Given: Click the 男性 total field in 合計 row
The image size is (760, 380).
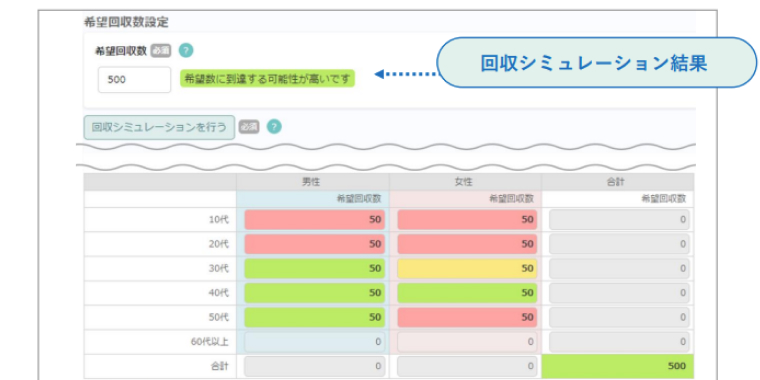Looking at the screenshot, I should tap(315, 366).
